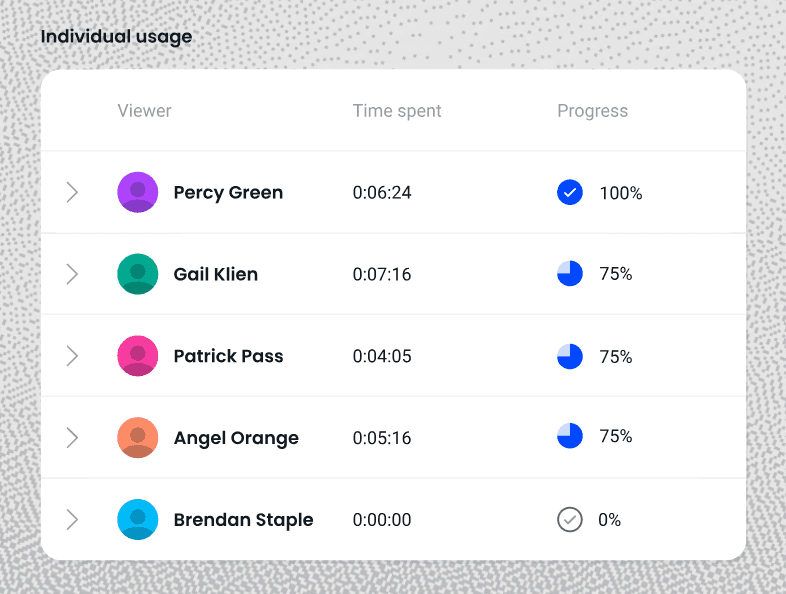Open the Patrick Pass viewer name
This screenshot has height=594, width=786.
coord(228,356)
